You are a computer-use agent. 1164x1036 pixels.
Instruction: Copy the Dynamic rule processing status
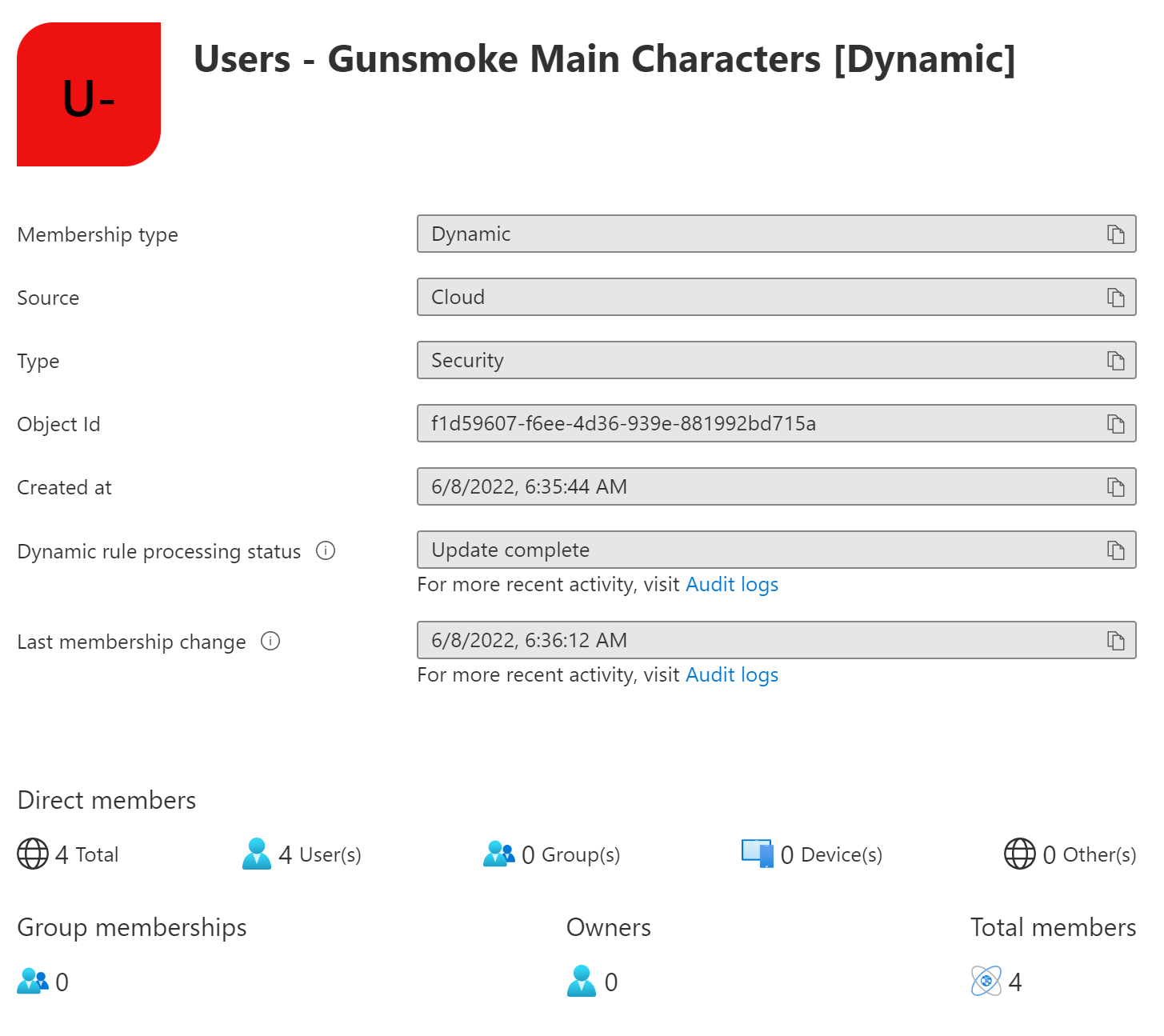1116,550
